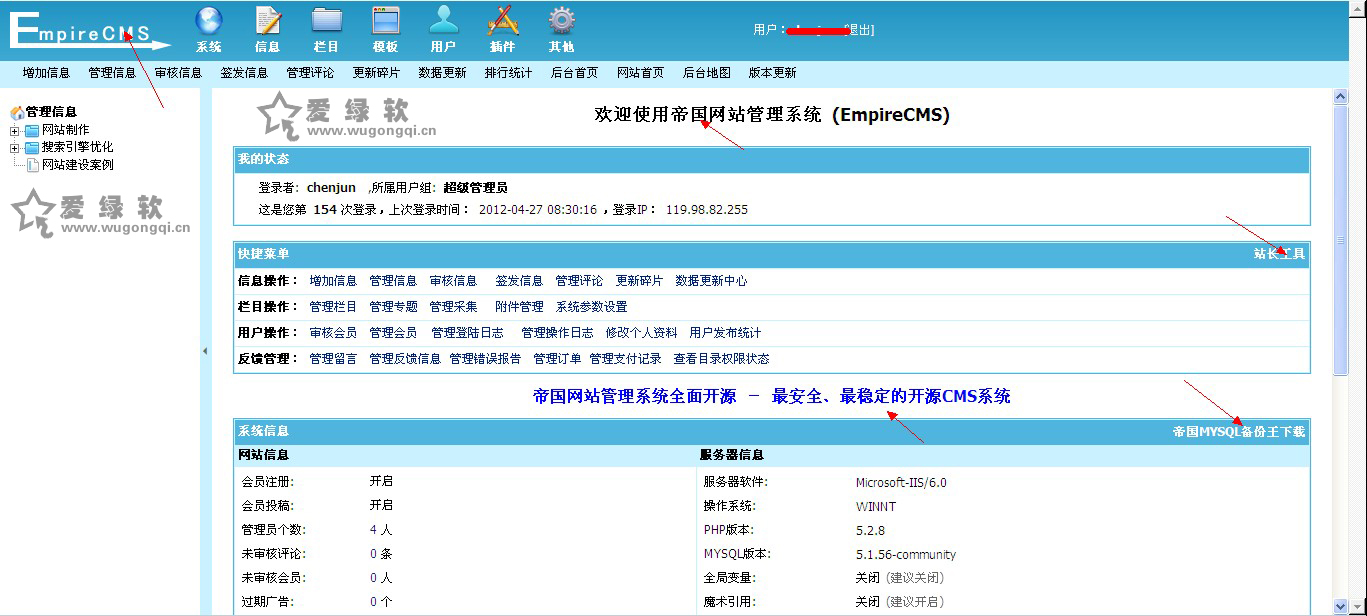Click 增加信息 in 信息操作 row

[333, 281]
